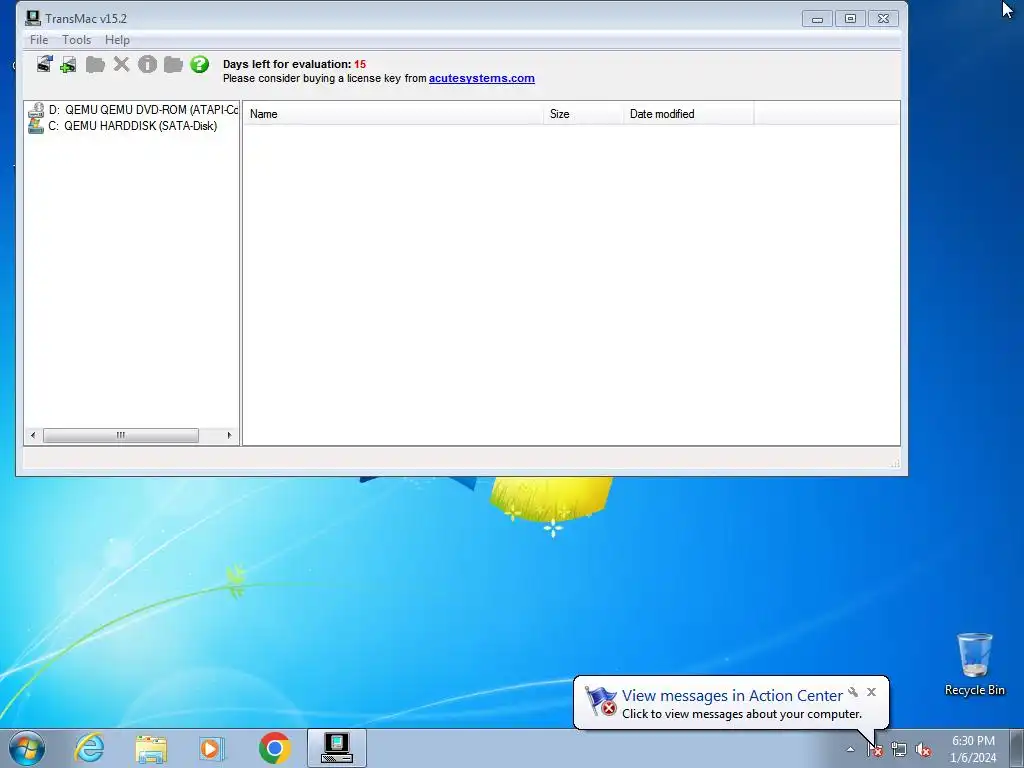Click the create new disk image icon

click(69, 65)
